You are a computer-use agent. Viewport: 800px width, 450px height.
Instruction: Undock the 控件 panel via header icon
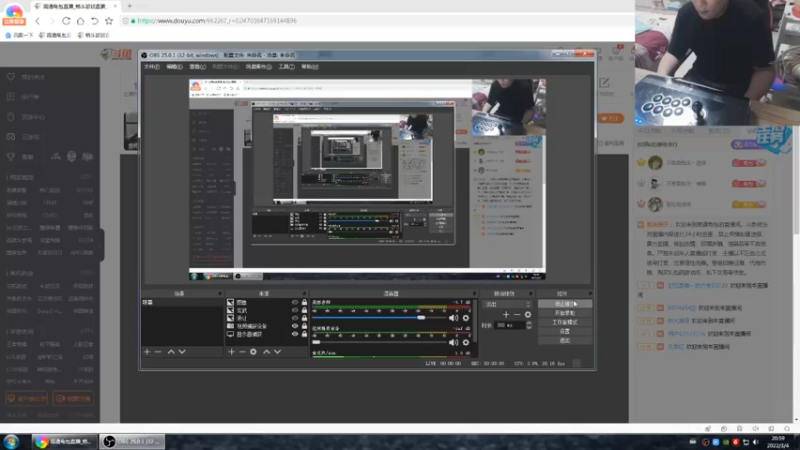(590, 293)
